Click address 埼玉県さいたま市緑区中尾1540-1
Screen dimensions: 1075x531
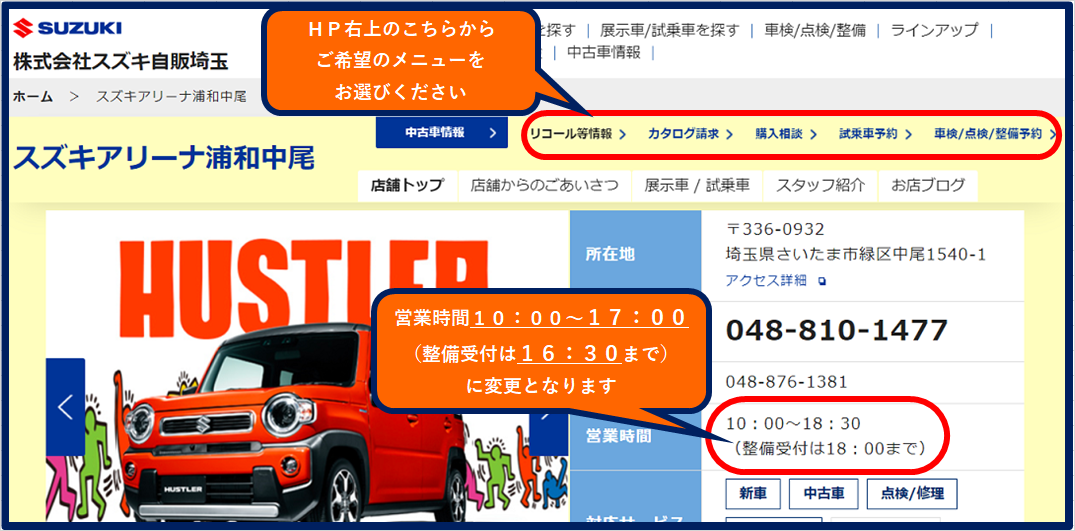[856, 255]
